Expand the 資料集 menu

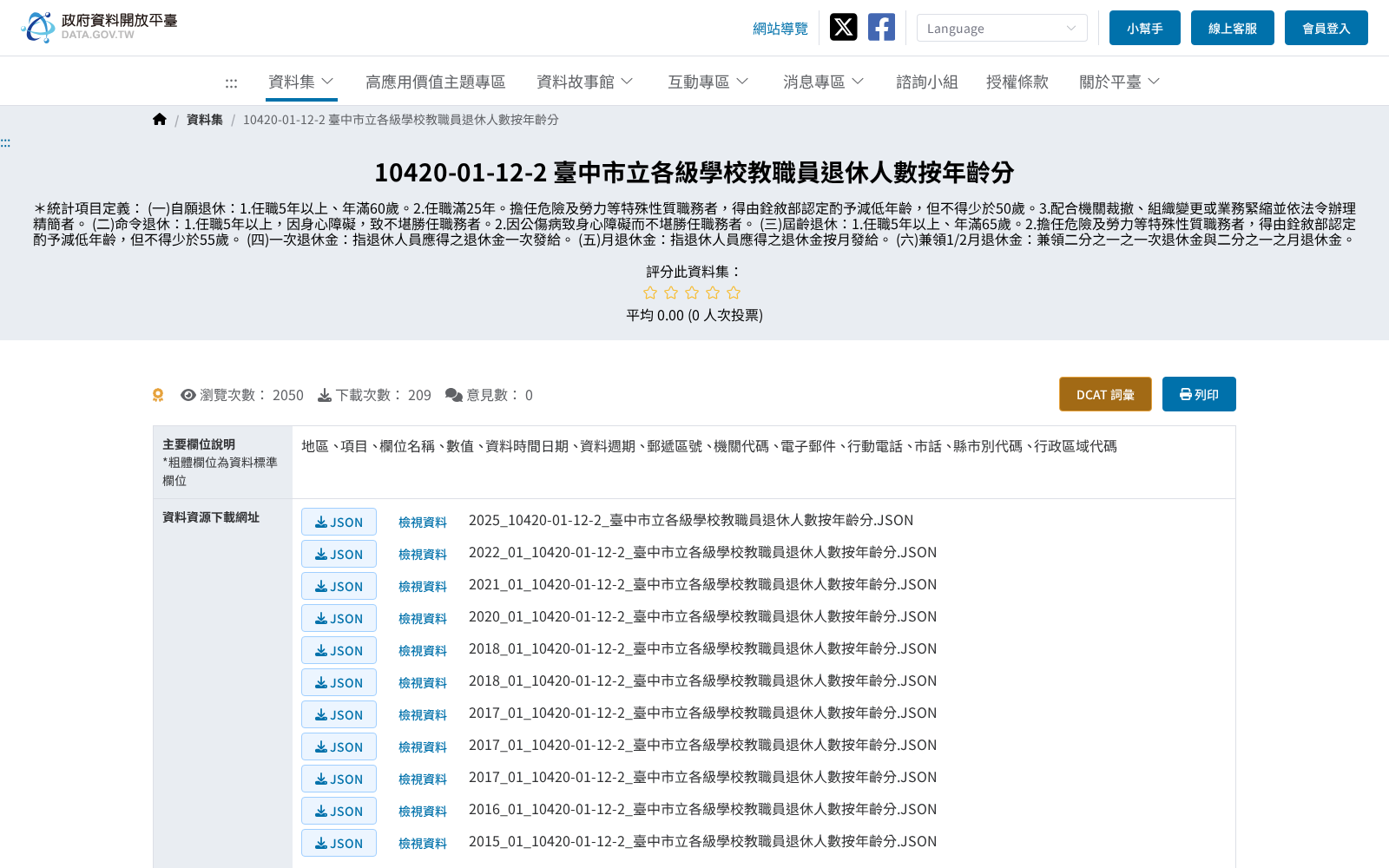tap(301, 82)
